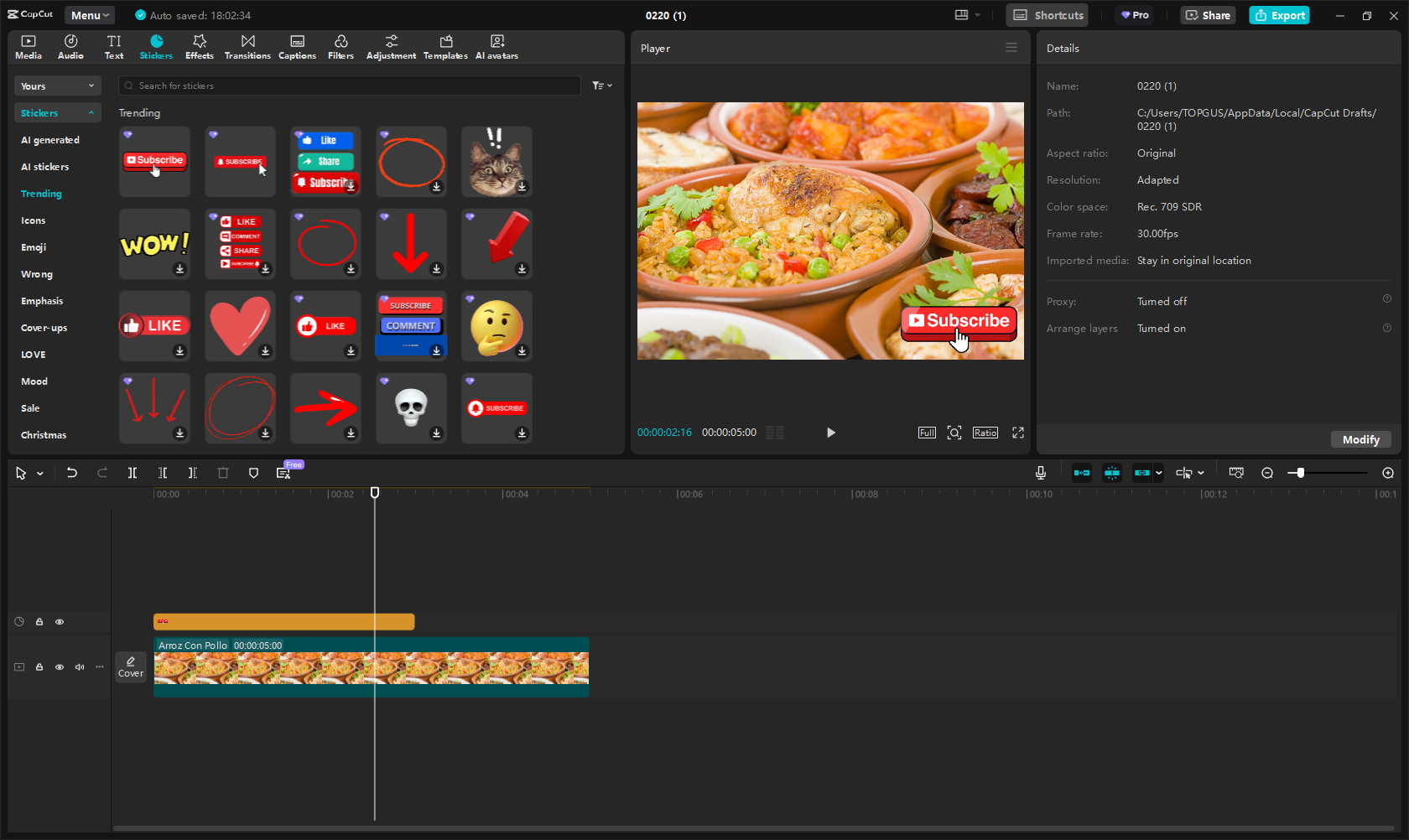Expand the Yours dropdown

pos(57,86)
